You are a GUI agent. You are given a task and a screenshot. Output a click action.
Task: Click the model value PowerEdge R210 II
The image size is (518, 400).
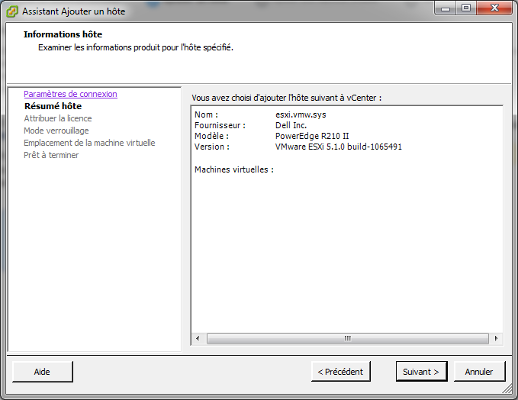tap(312, 136)
